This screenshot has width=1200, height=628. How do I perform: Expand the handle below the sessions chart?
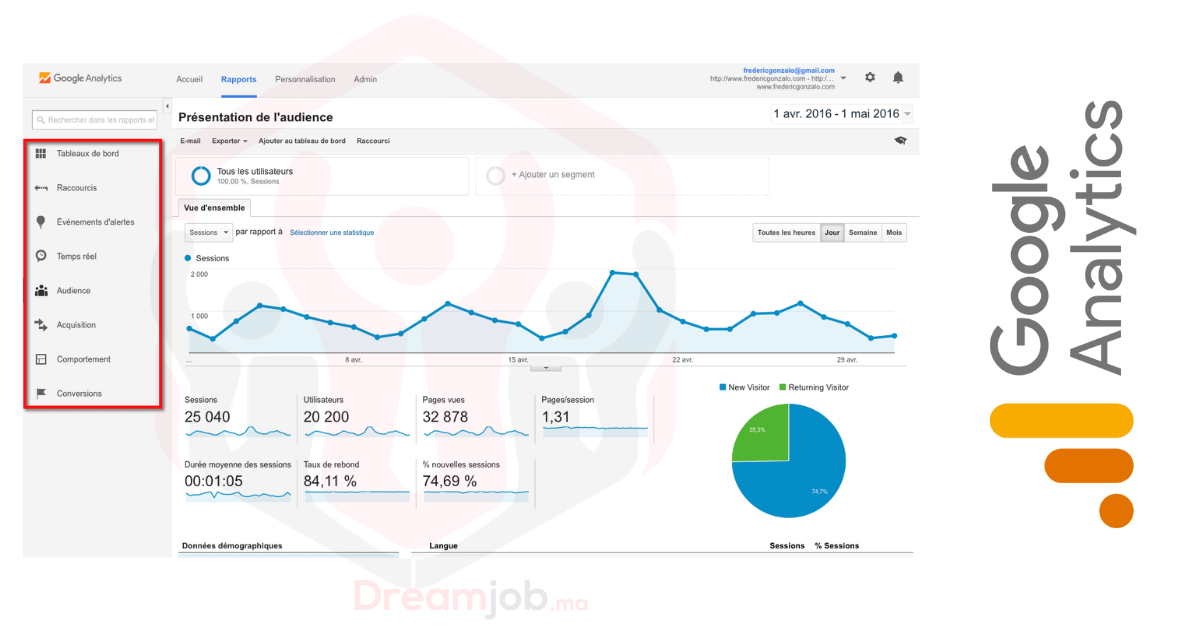pyautogui.click(x=545, y=368)
